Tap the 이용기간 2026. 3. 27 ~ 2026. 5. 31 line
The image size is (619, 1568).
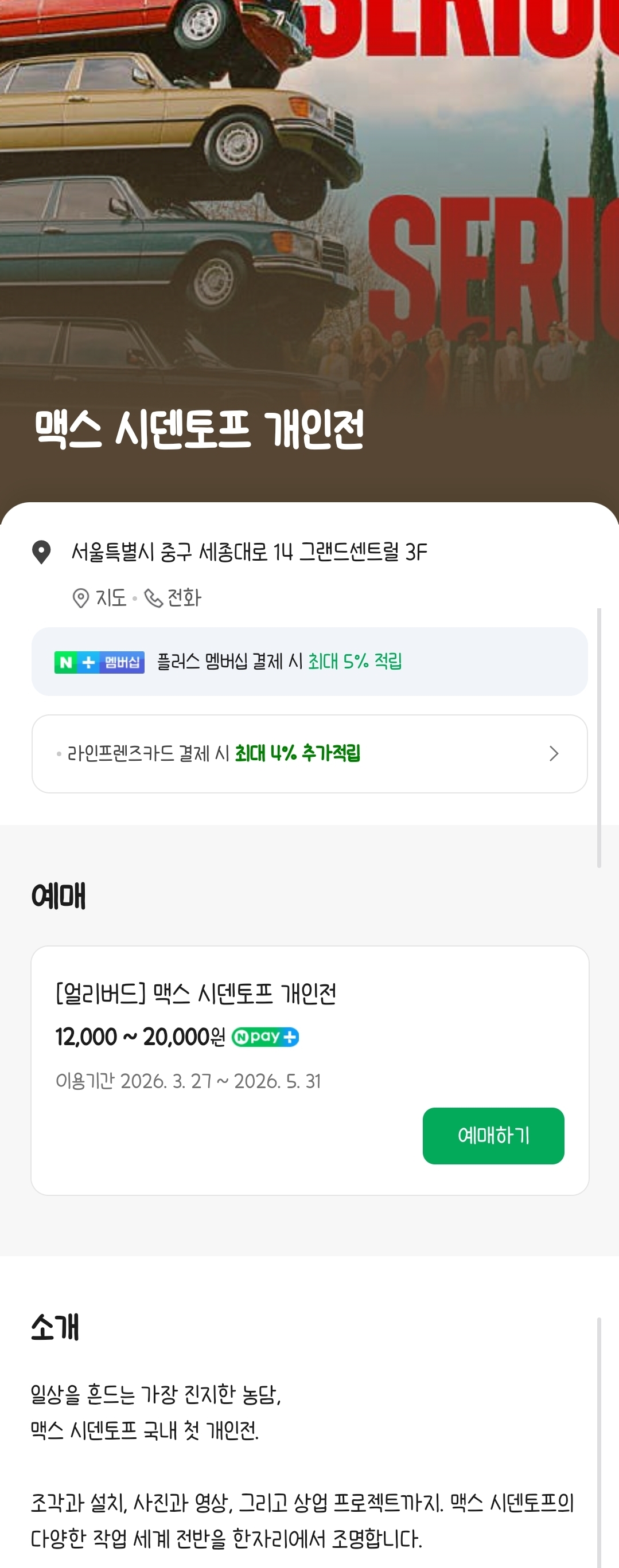(x=188, y=1081)
